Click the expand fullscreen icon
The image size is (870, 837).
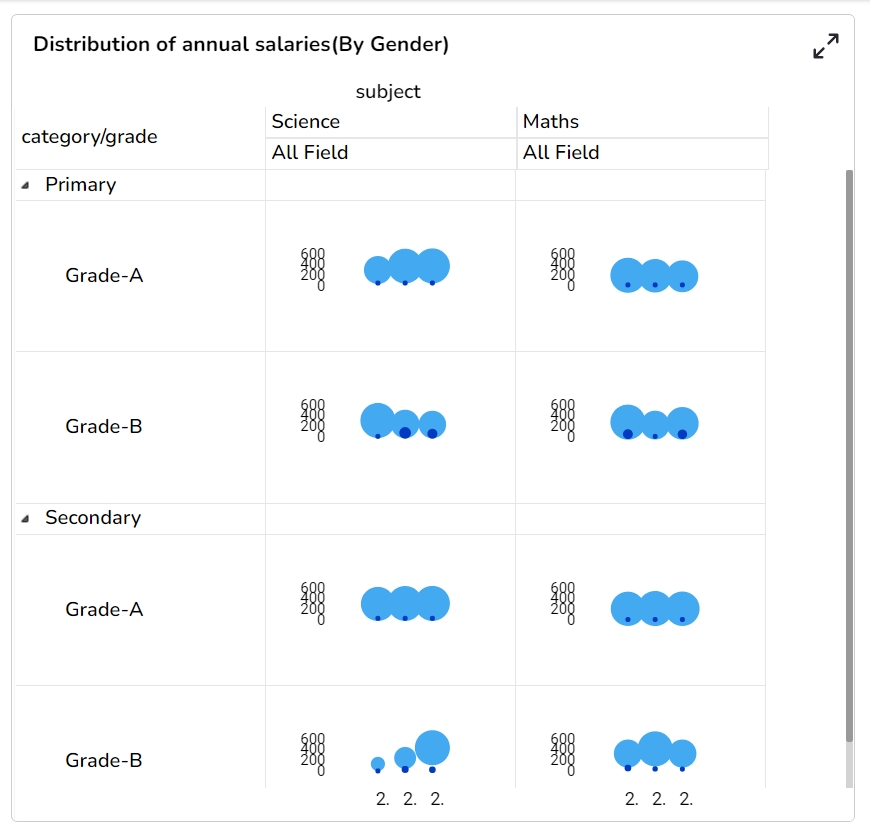[x=825, y=46]
